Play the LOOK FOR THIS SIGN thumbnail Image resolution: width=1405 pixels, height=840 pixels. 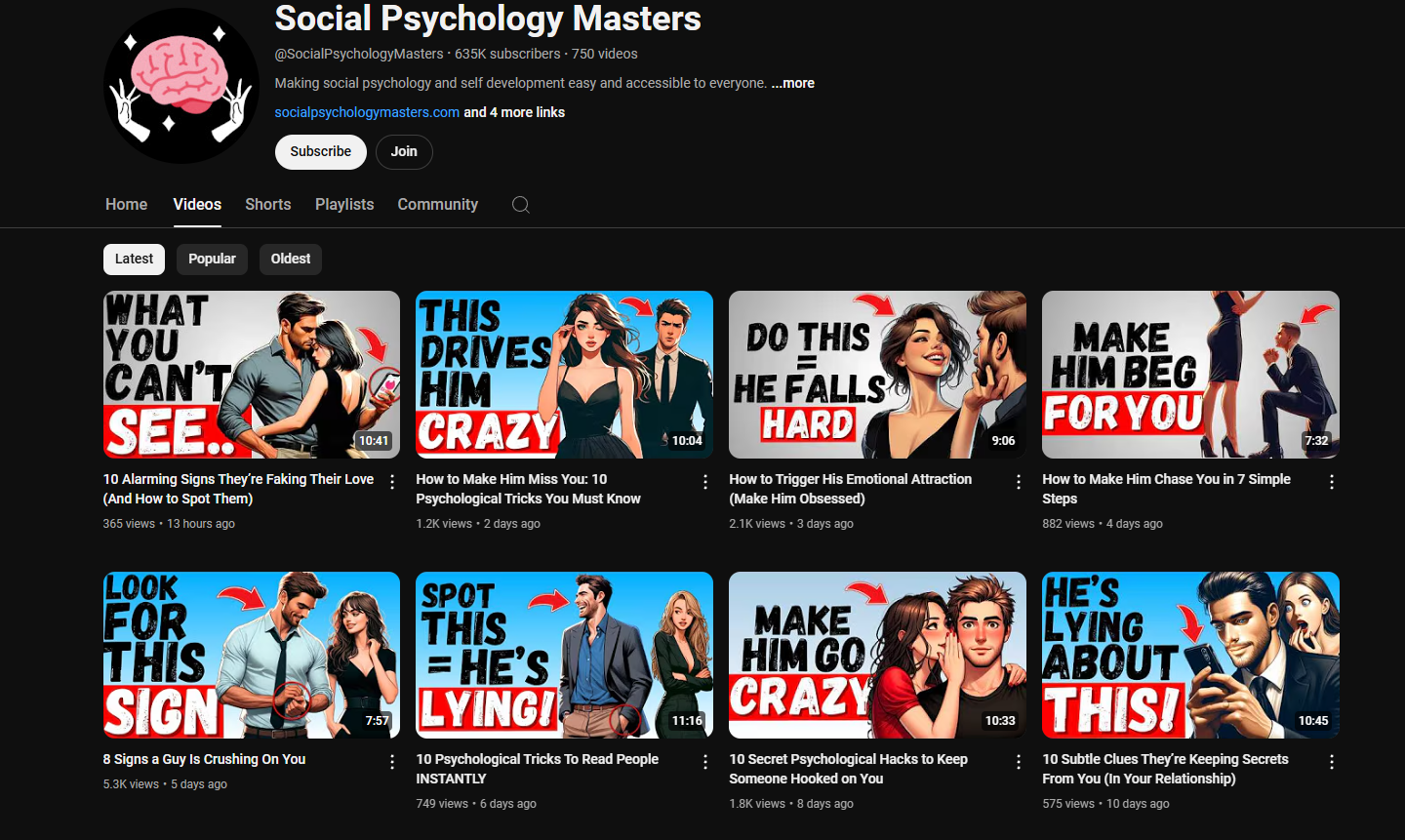click(x=252, y=655)
